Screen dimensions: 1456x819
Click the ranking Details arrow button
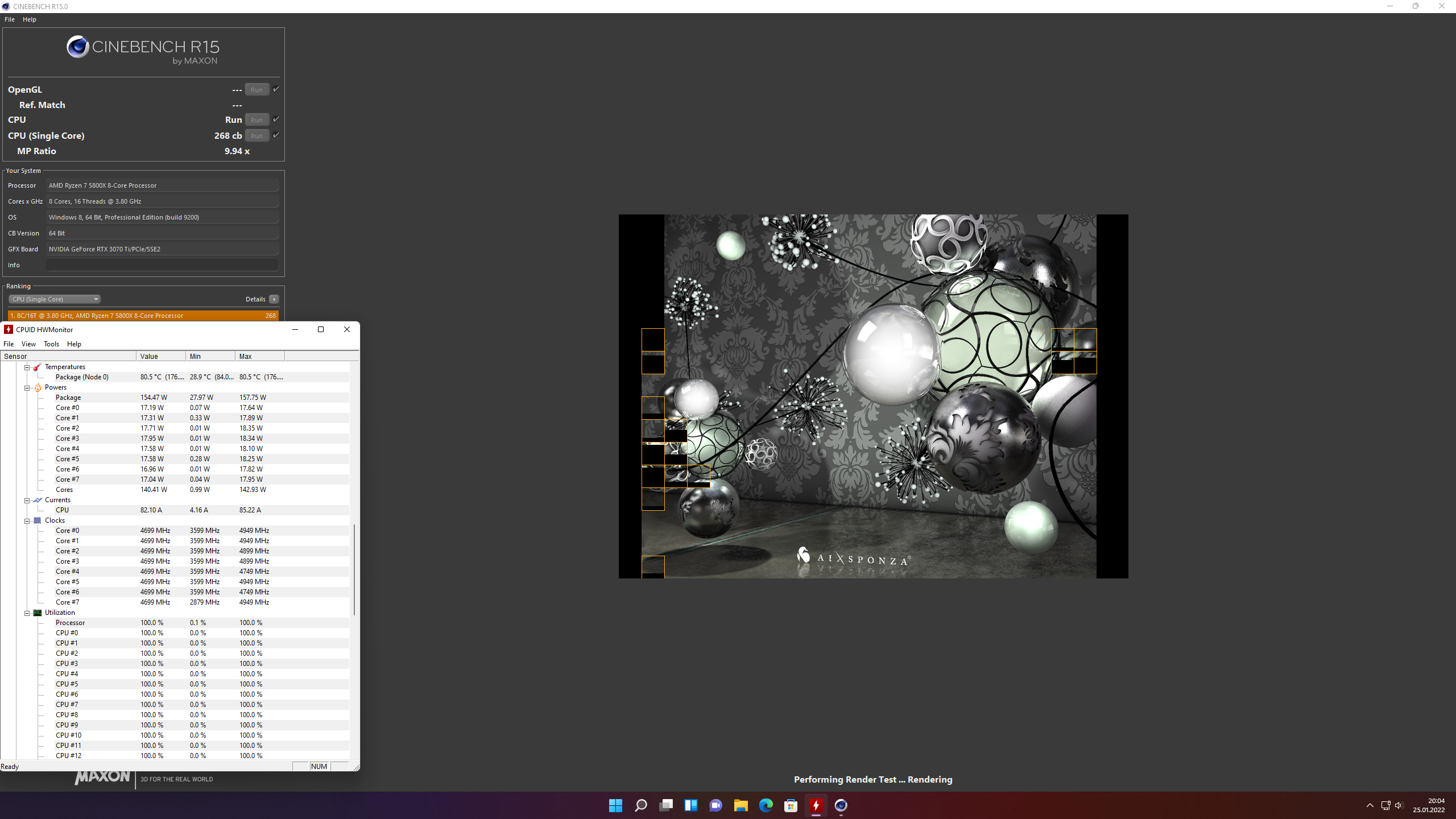[x=274, y=299]
